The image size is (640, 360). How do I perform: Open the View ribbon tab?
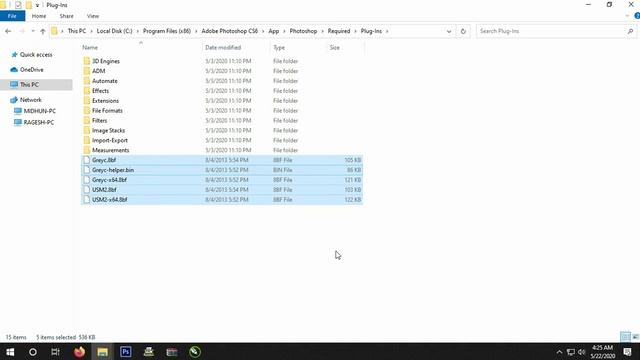click(x=93, y=16)
